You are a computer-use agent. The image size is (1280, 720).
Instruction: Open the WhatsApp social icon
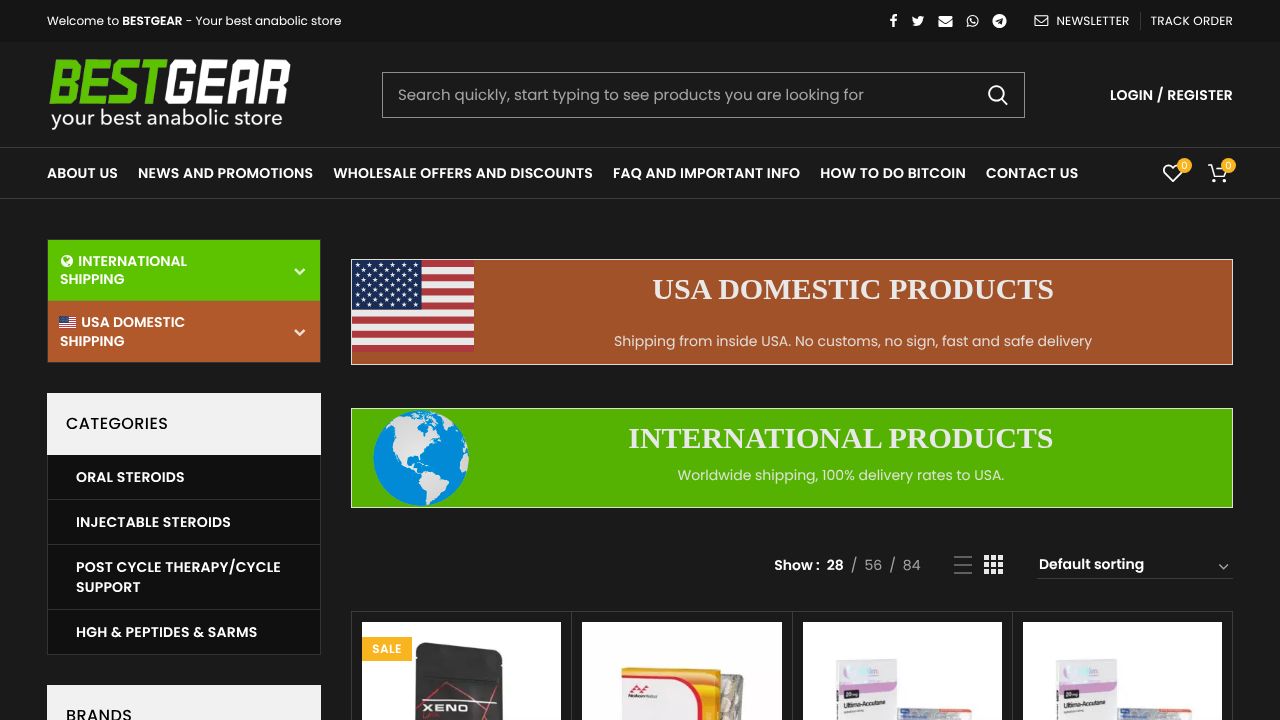tap(972, 21)
